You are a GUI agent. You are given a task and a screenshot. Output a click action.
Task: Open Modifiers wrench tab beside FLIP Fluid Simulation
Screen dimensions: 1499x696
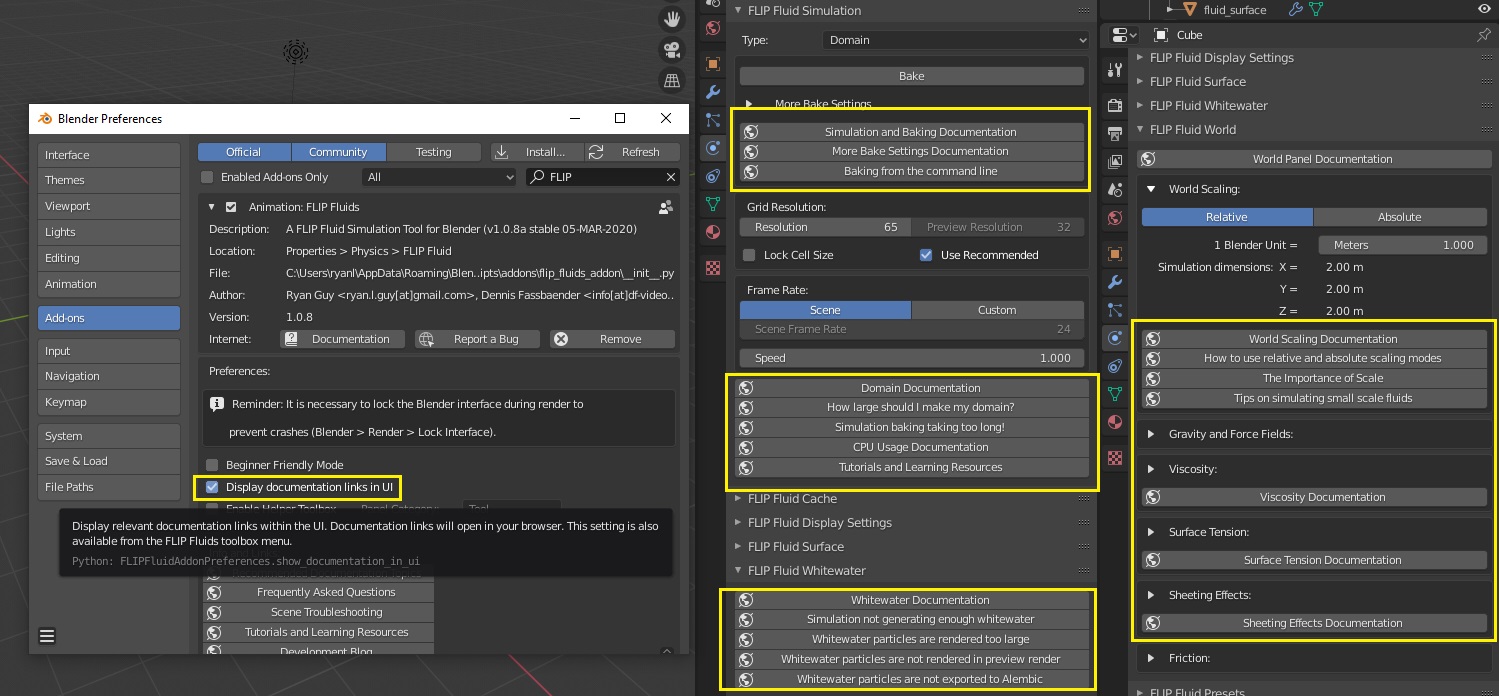[713, 92]
